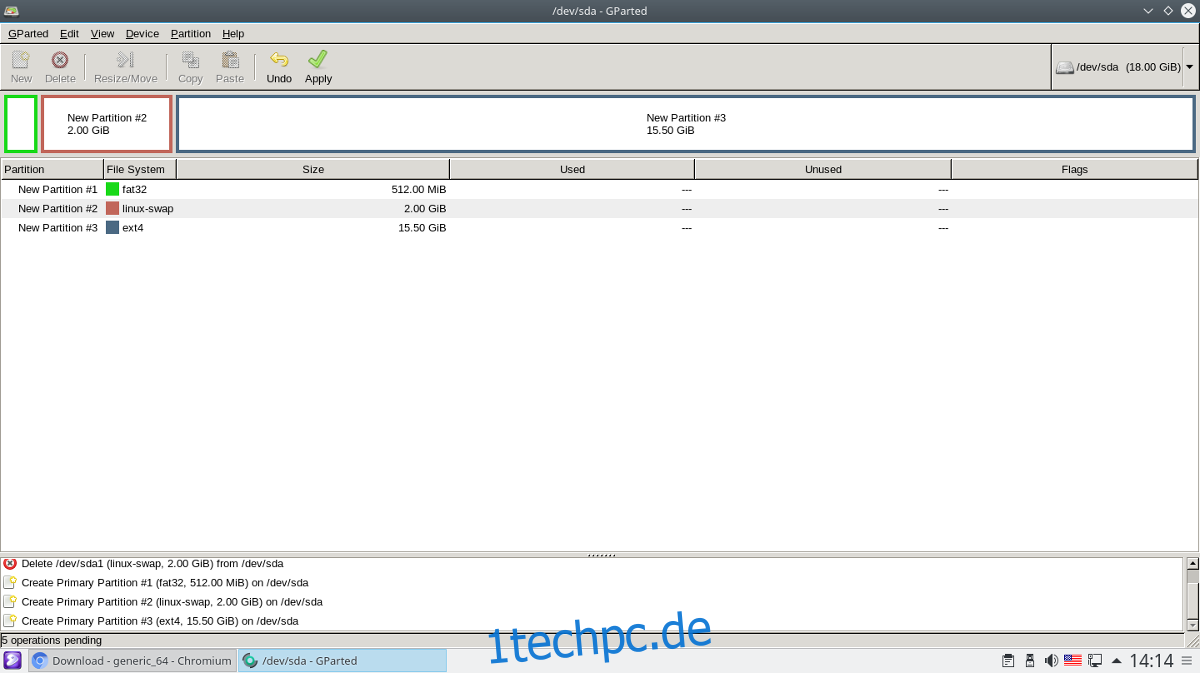Viewport: 1200px width, 673px height.
Task: Open the panel settings hamburger icon
Action: pyautogui.click(x=1188, y=660)
